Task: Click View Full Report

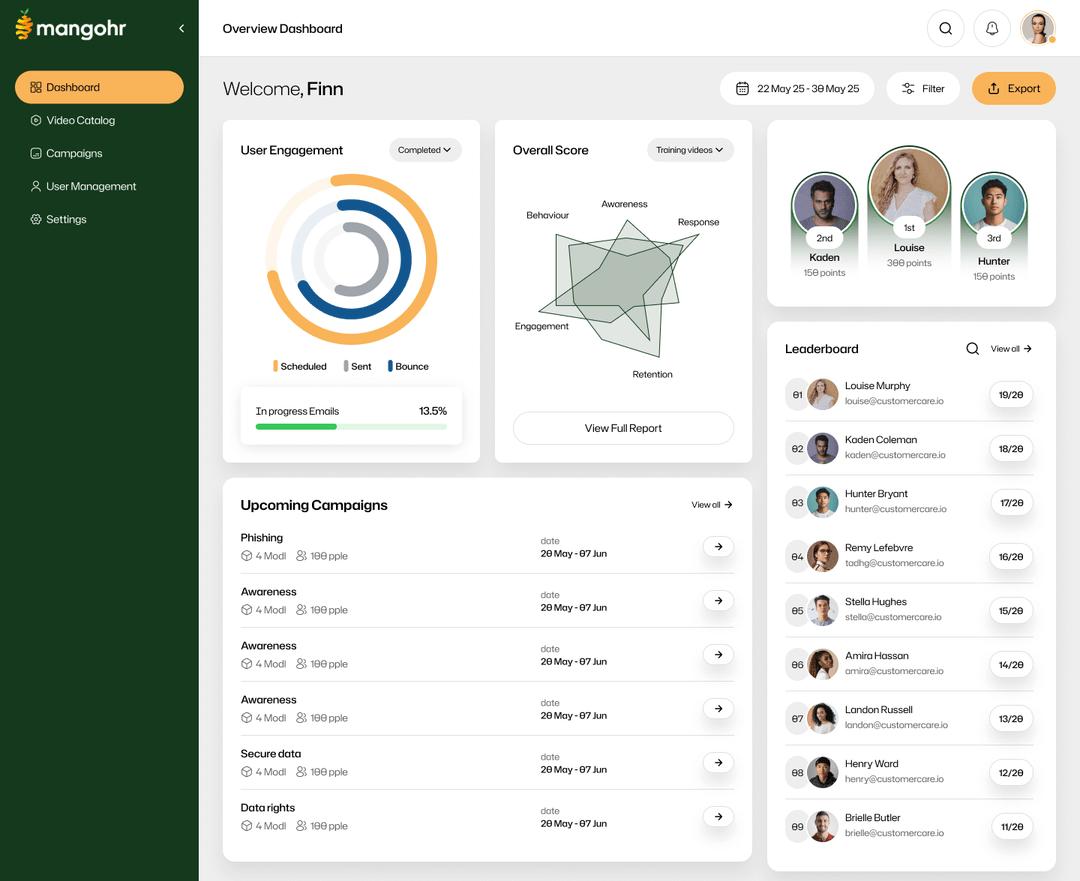Action: [623, 427]
